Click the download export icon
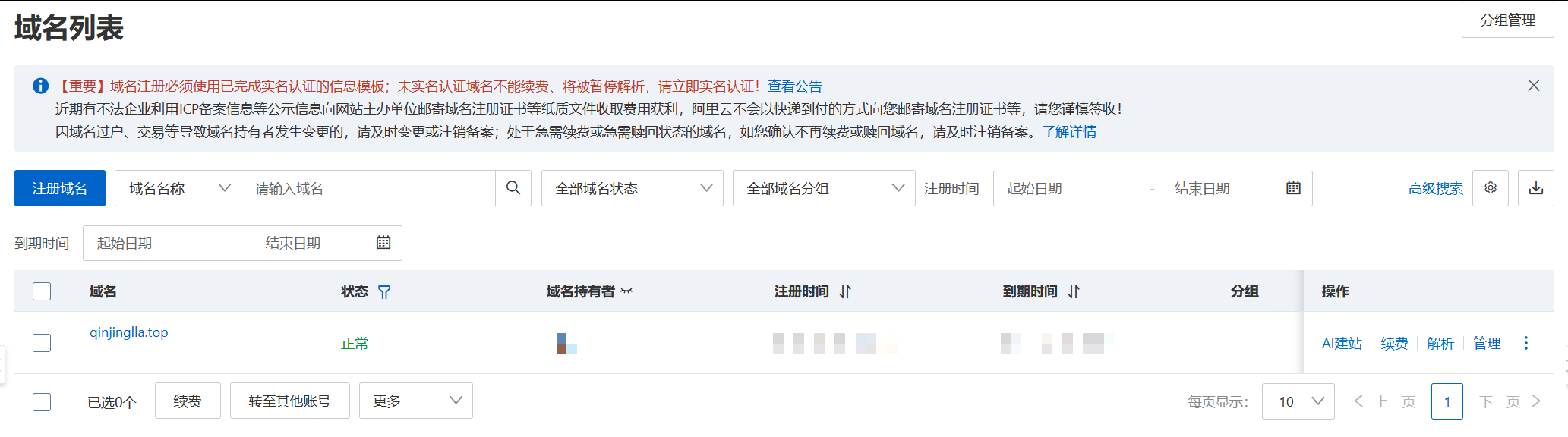Screen dimensions: 1568x437 [x=1535, y=188]
